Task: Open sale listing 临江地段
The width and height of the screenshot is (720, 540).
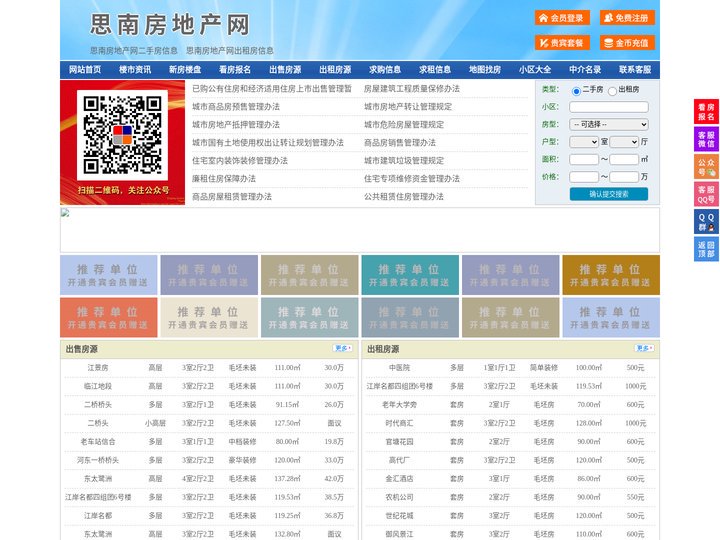Action: 98,386
